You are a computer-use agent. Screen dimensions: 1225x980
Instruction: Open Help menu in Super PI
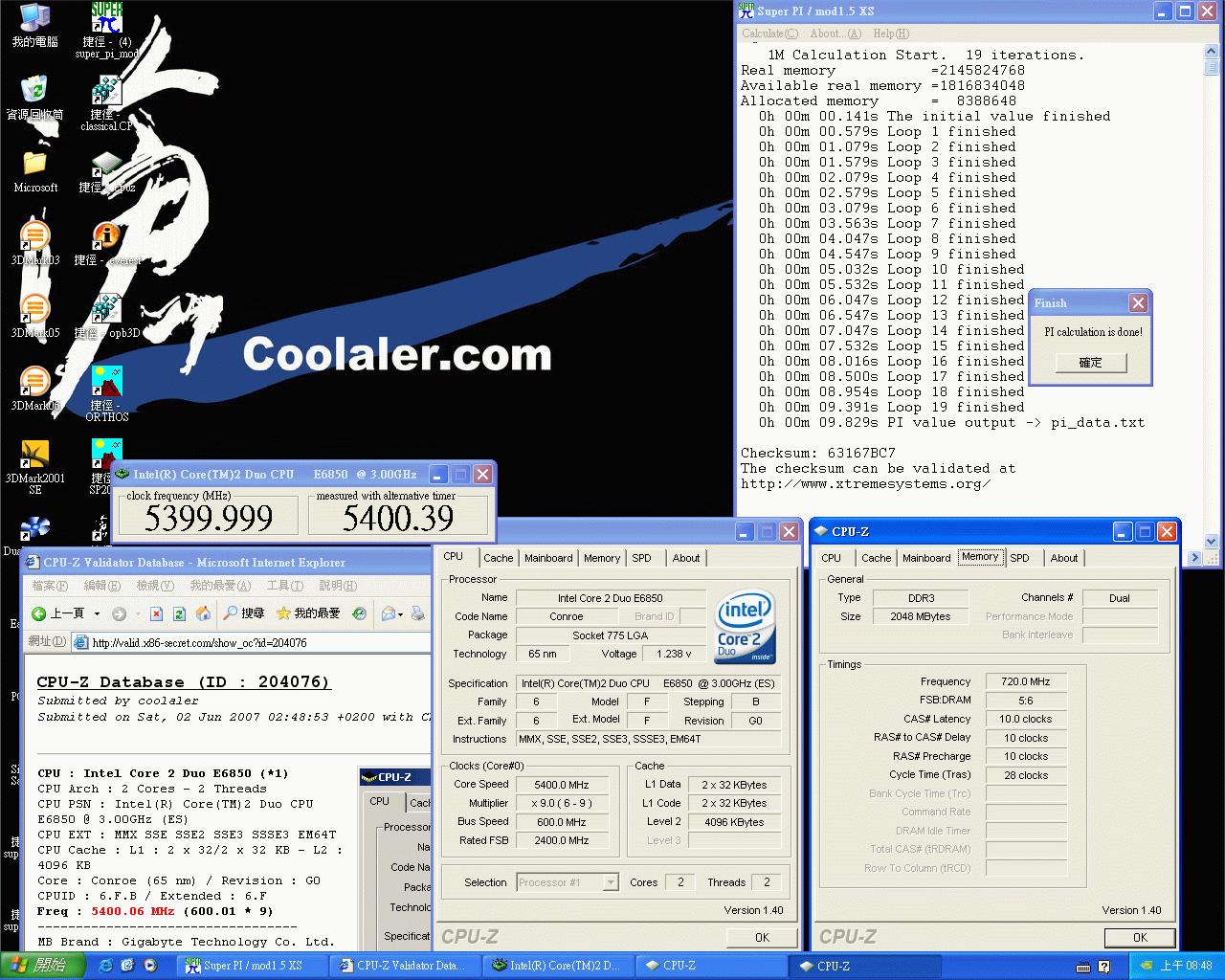890,33
